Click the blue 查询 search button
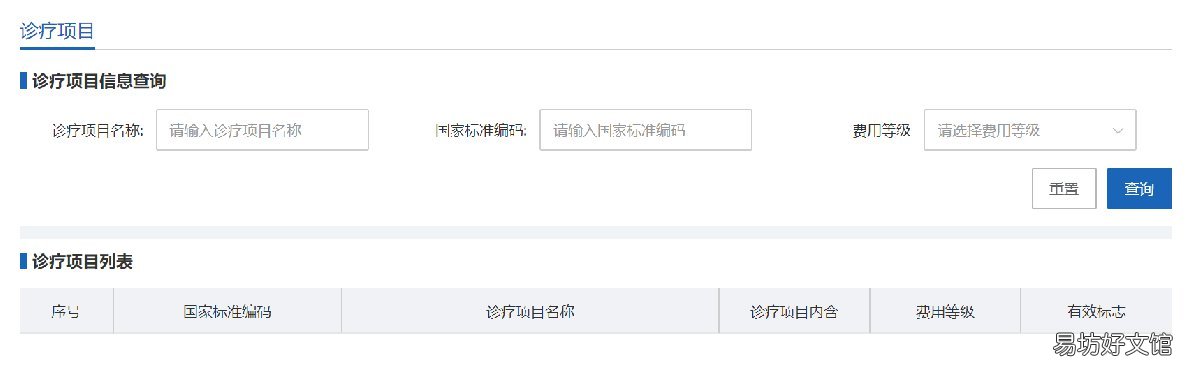Screen dimensions: 1200x376 pyautogui.click(x=1139, y=188)
